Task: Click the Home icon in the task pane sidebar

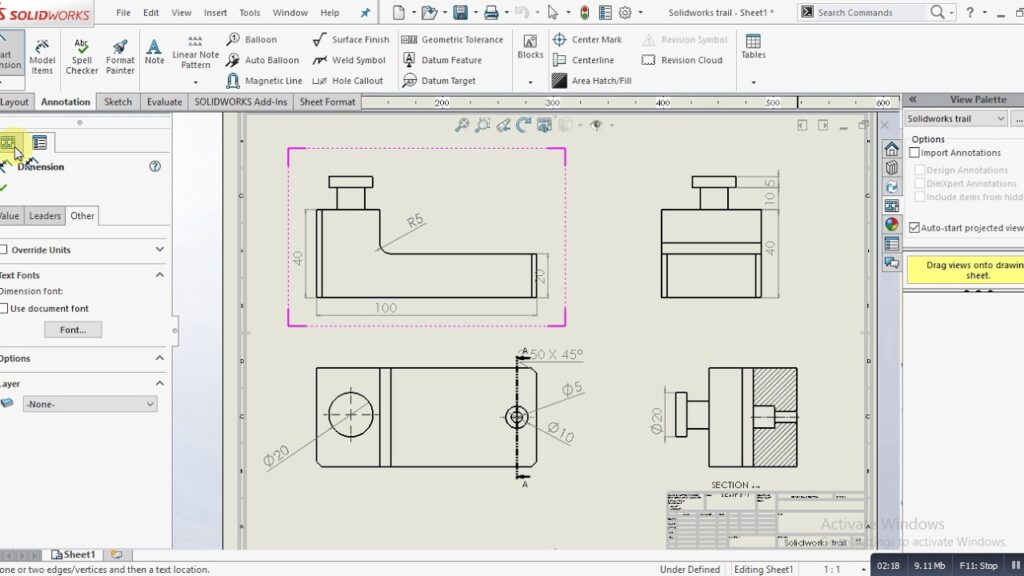Action: pyautogui.click(x=891, y=150)
